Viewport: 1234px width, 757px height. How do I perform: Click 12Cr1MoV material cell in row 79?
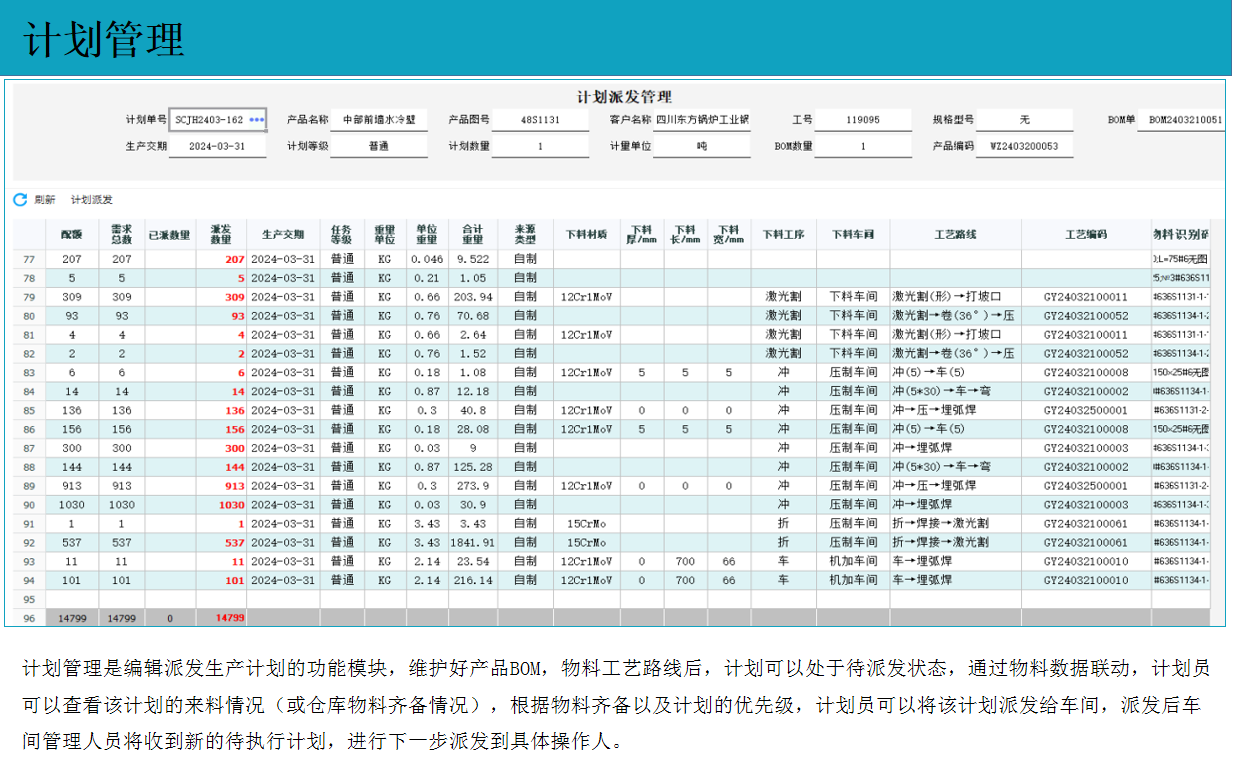586,297
